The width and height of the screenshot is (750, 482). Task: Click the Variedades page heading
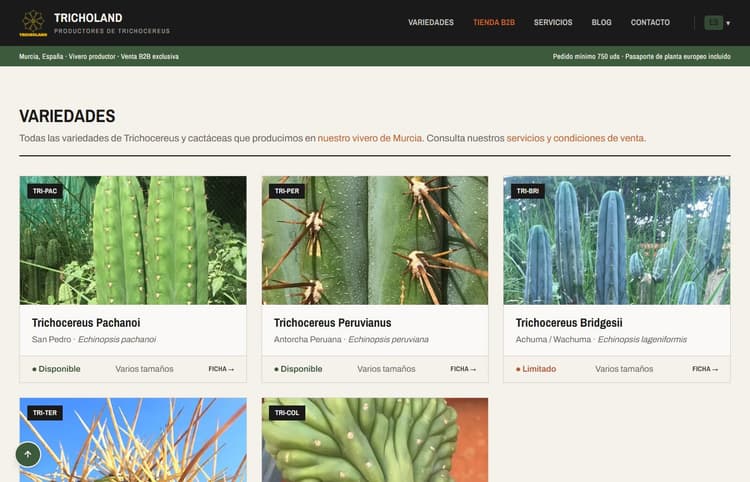pos(67,116)
